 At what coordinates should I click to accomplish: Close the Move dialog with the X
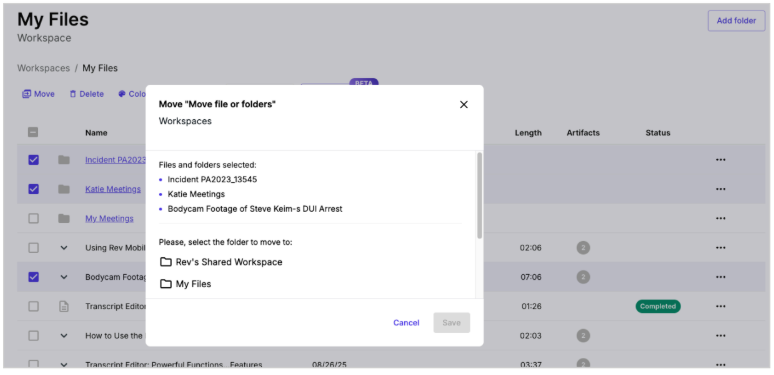click(x=464, y=105)
